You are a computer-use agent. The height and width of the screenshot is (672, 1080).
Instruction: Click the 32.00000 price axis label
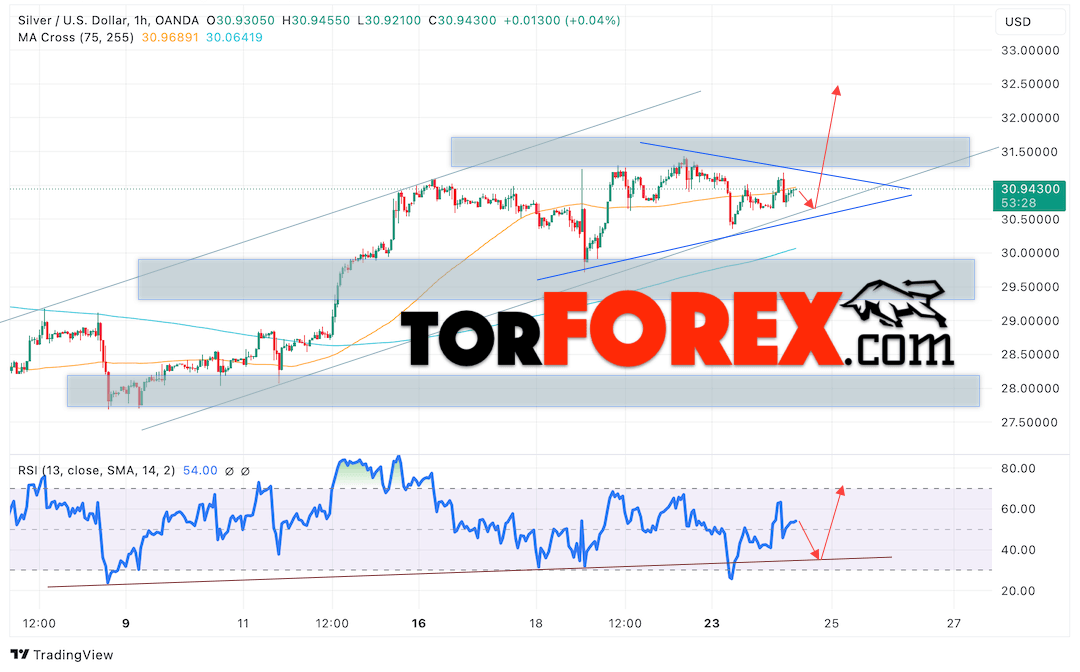pyautogui.click(x=1030, y=118)
